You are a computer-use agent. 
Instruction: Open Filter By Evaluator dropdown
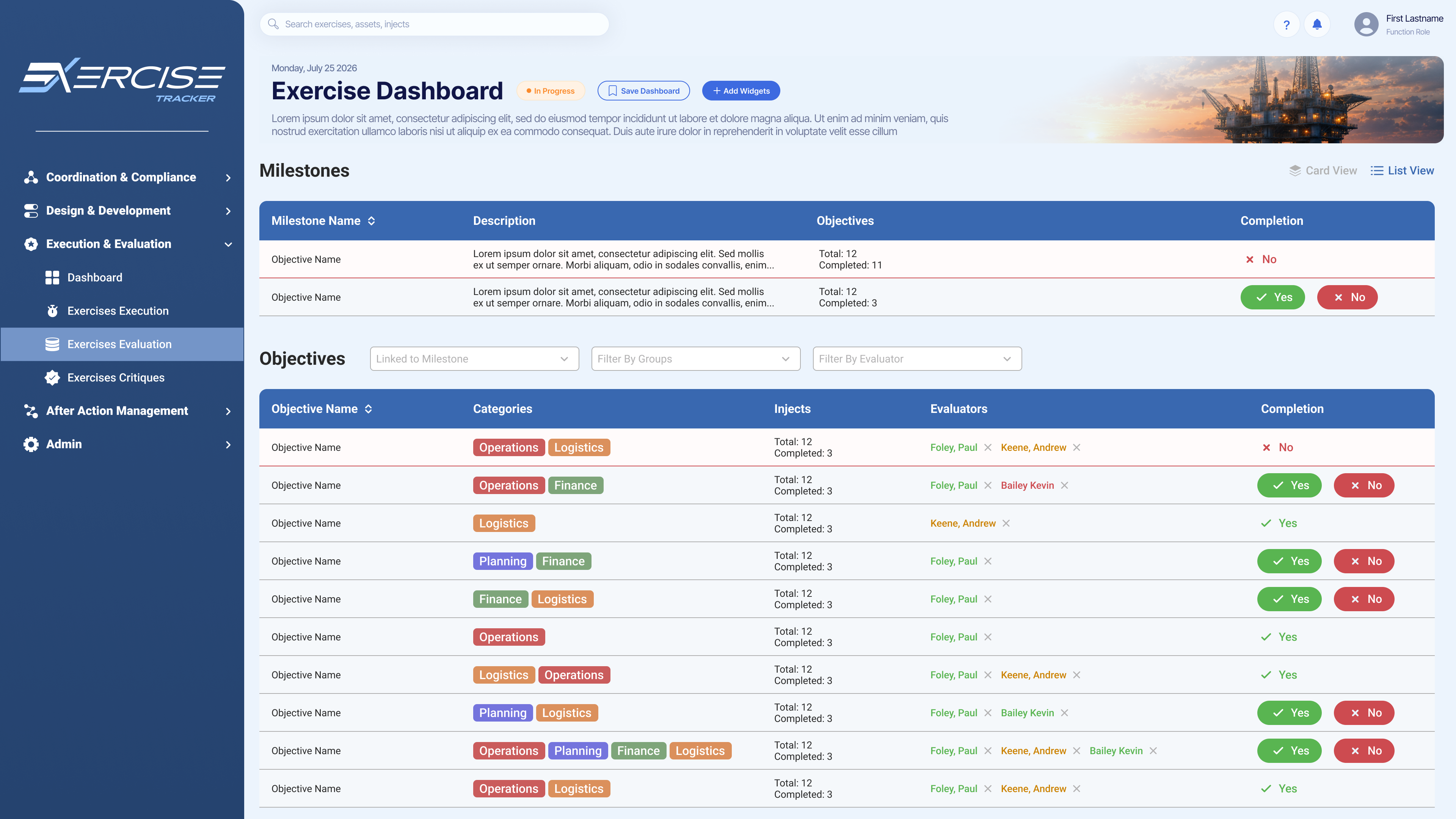click(x=917, y=359)
